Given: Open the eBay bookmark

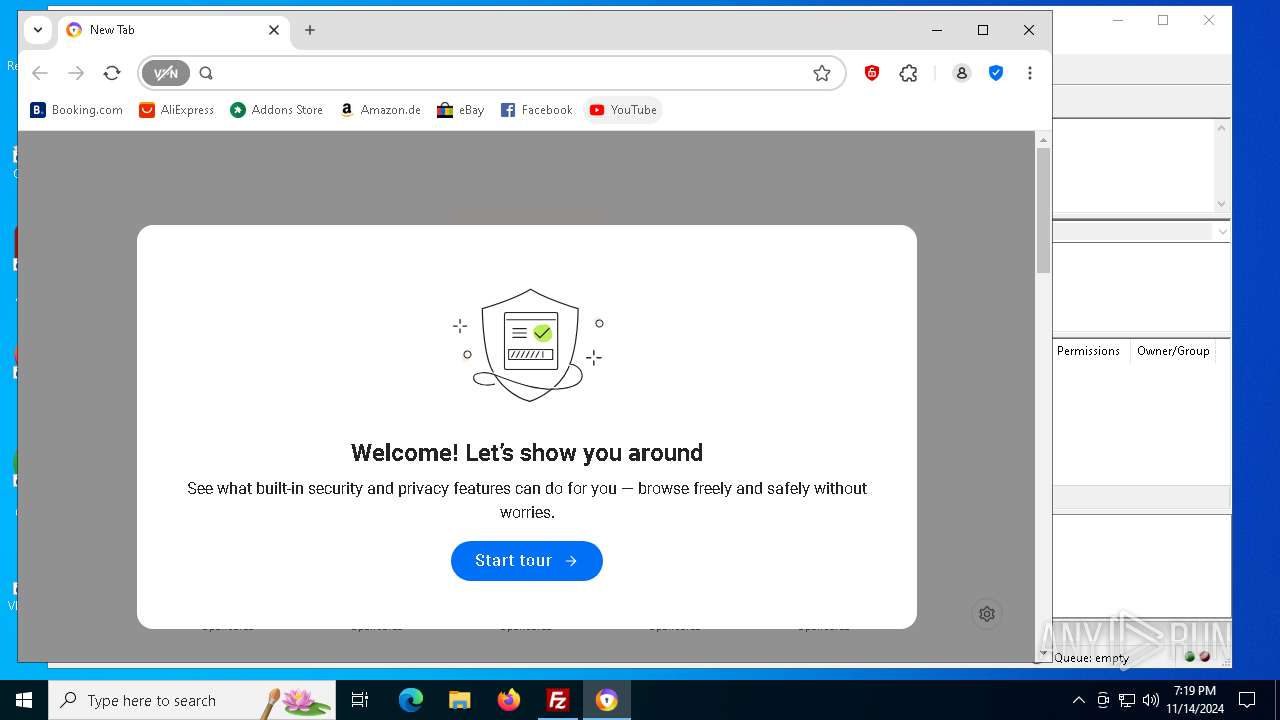Looking at the screenshot, I should click(461, 110).
